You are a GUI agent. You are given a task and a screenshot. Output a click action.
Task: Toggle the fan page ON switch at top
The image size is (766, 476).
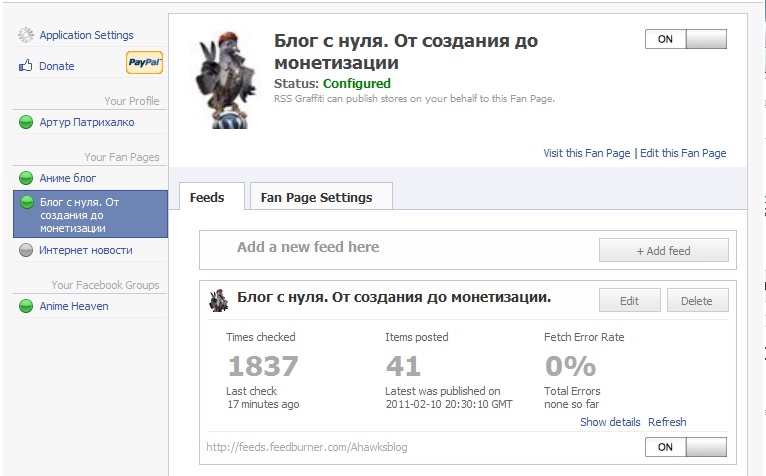pyautogui.click(x=686, y=40)
